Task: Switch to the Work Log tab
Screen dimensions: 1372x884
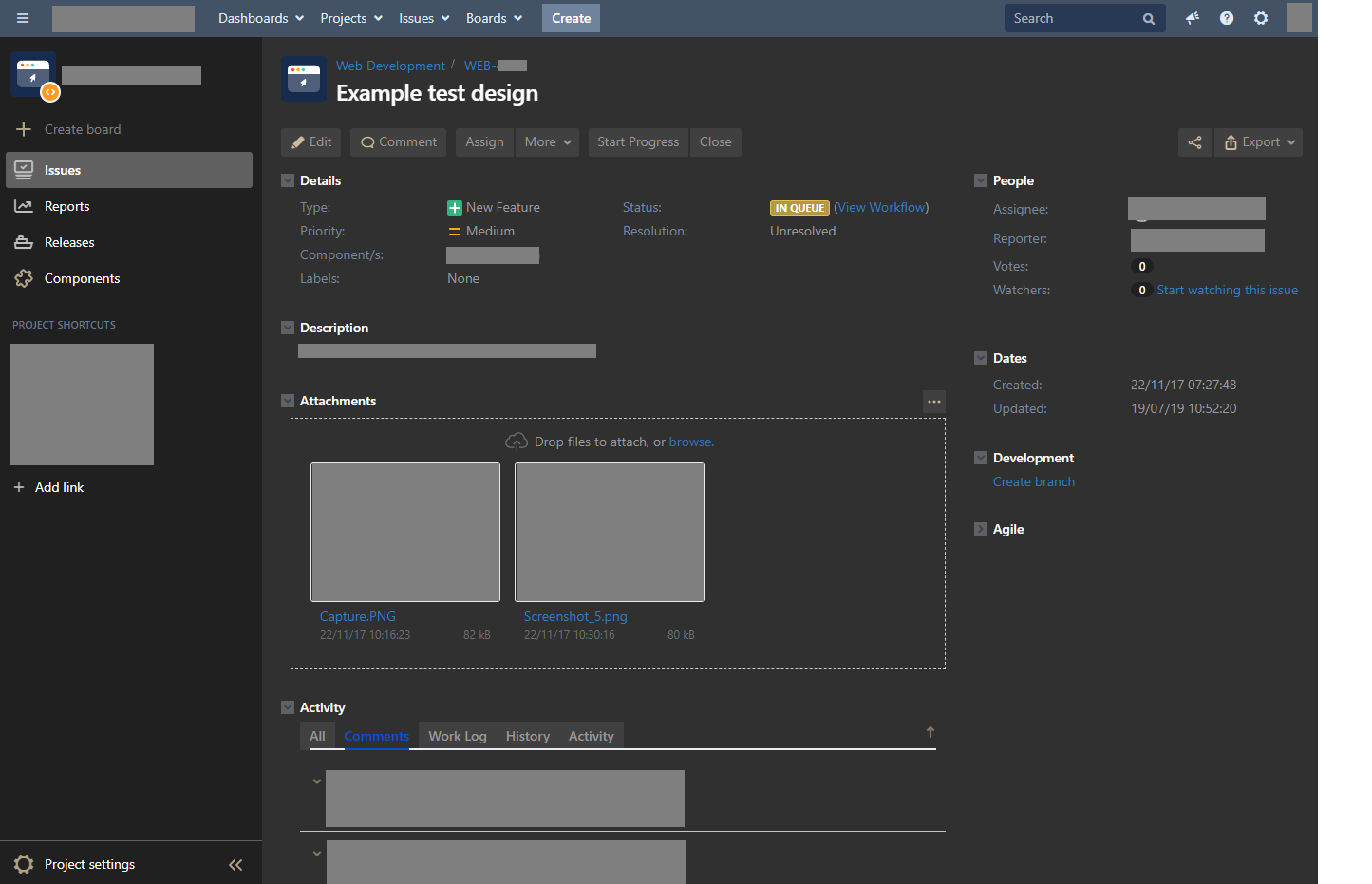Action: 458,736
